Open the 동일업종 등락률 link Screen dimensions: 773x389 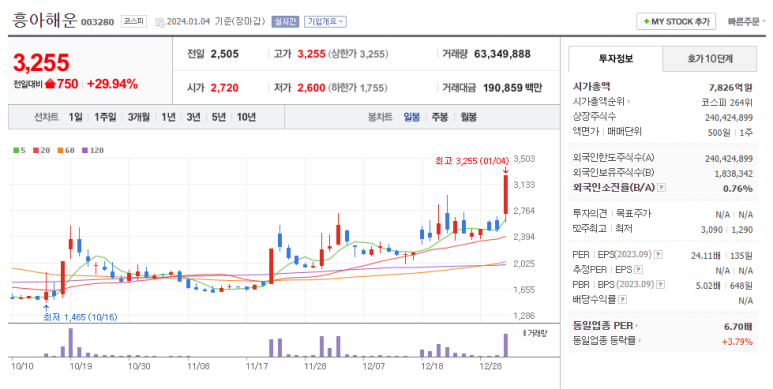pos(606,341)
